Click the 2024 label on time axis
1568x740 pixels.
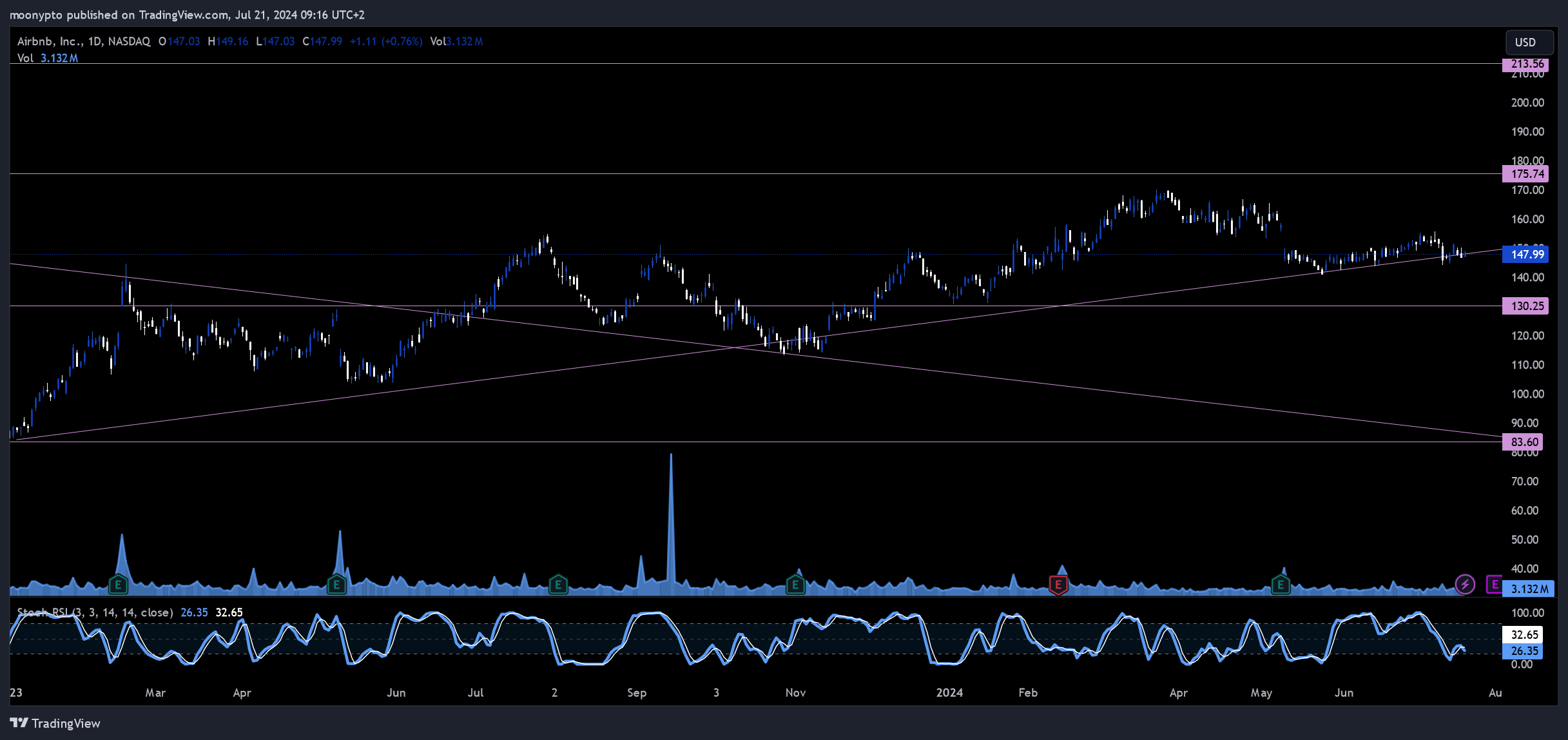949,693
